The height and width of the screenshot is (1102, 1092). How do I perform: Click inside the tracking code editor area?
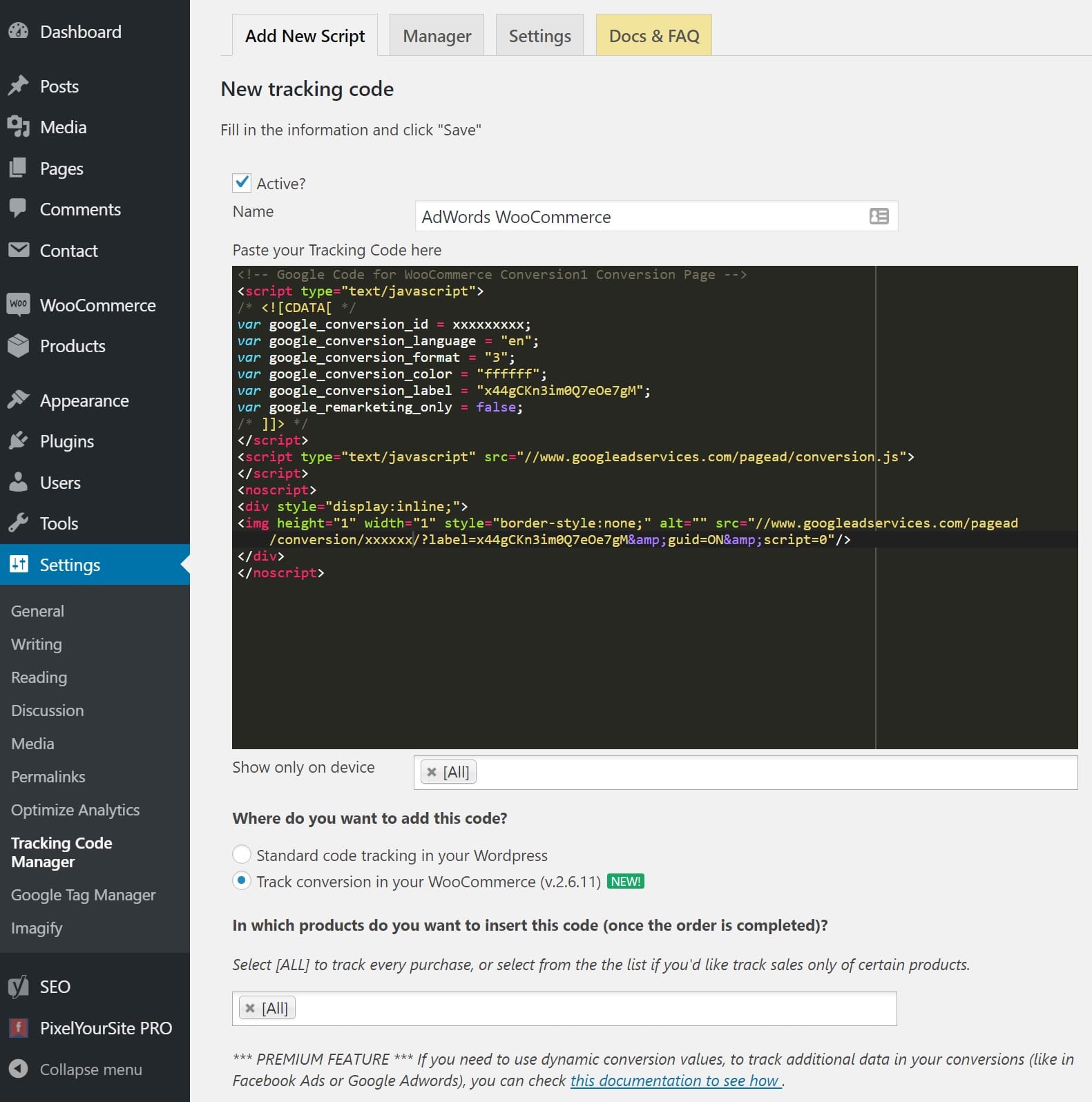(x=553, y=656)
